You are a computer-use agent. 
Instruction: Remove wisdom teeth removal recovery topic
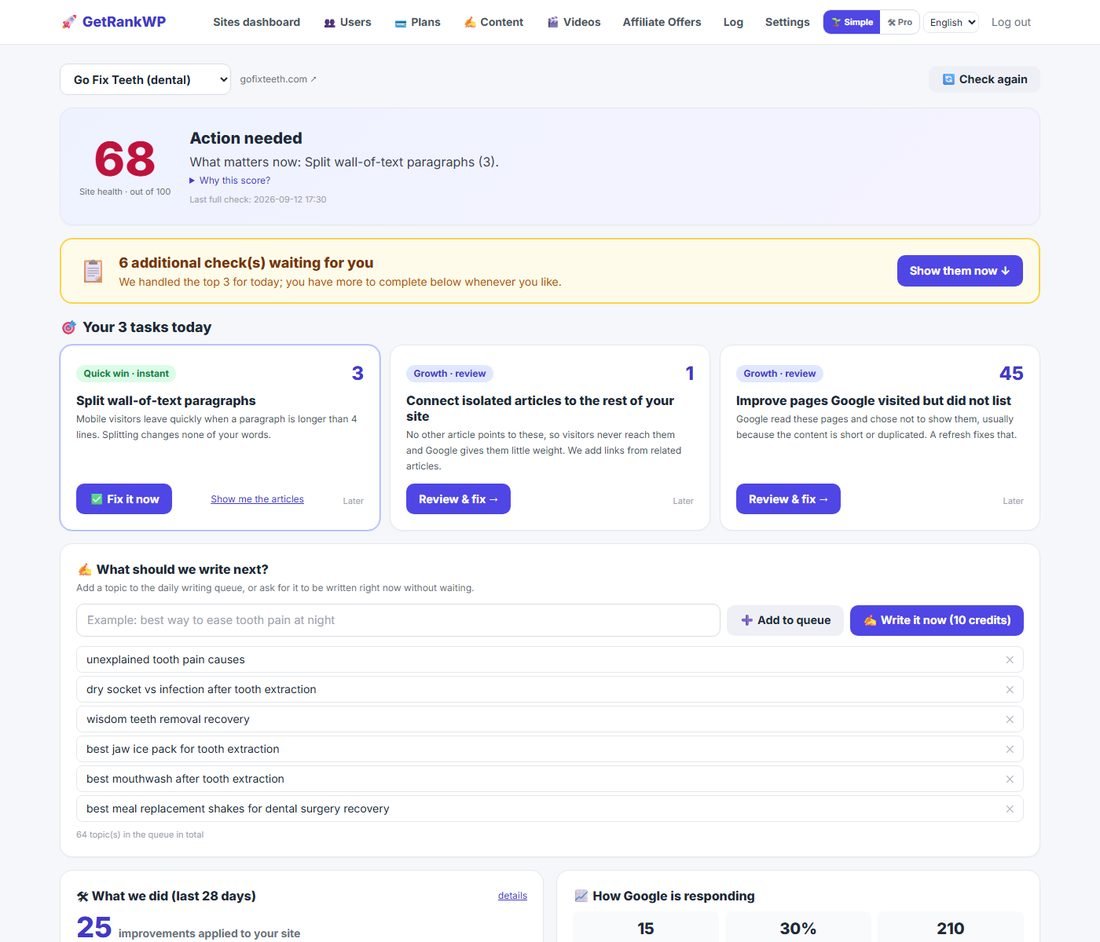(1010, 719)
